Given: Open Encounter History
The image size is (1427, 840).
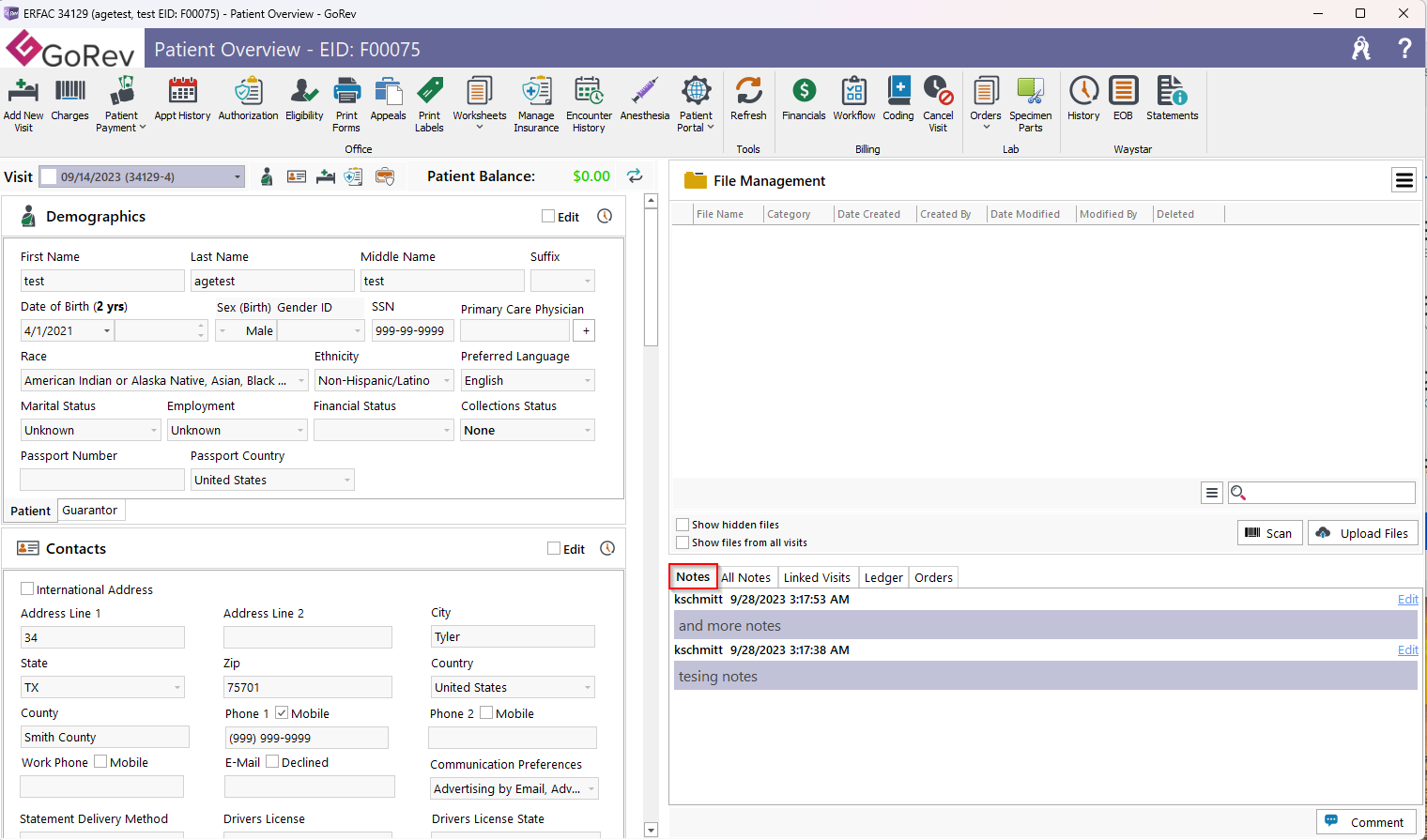Looking at the screenshot, I should click(x=589, y=104).
